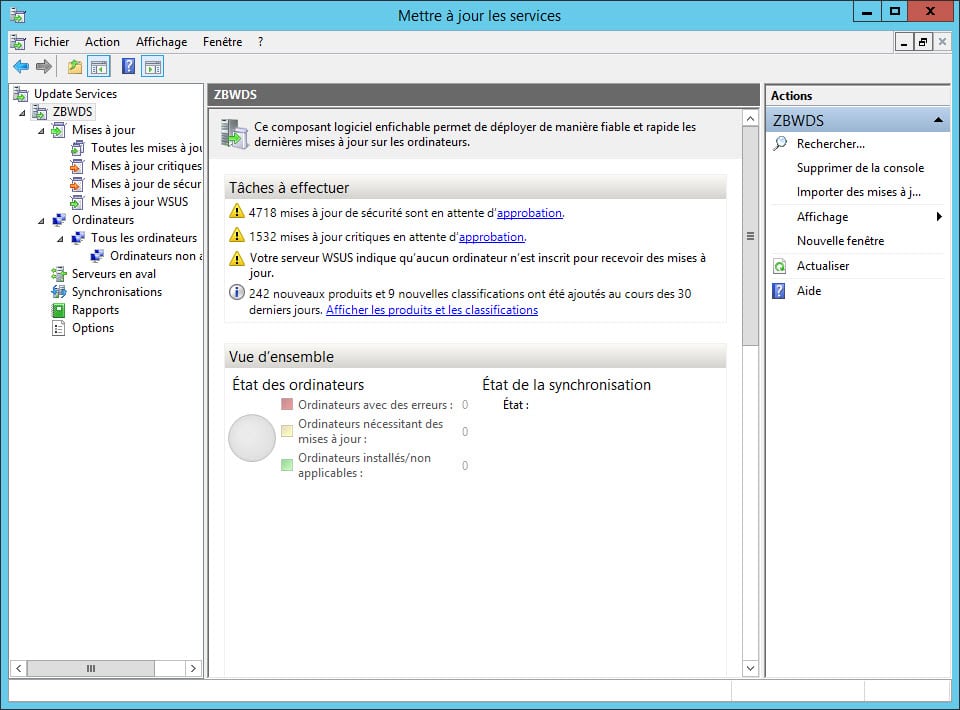Click the tree pane horizontal scrollbar thumb
Viewport: 960px width, 710px height.
[x=91, y=668]
